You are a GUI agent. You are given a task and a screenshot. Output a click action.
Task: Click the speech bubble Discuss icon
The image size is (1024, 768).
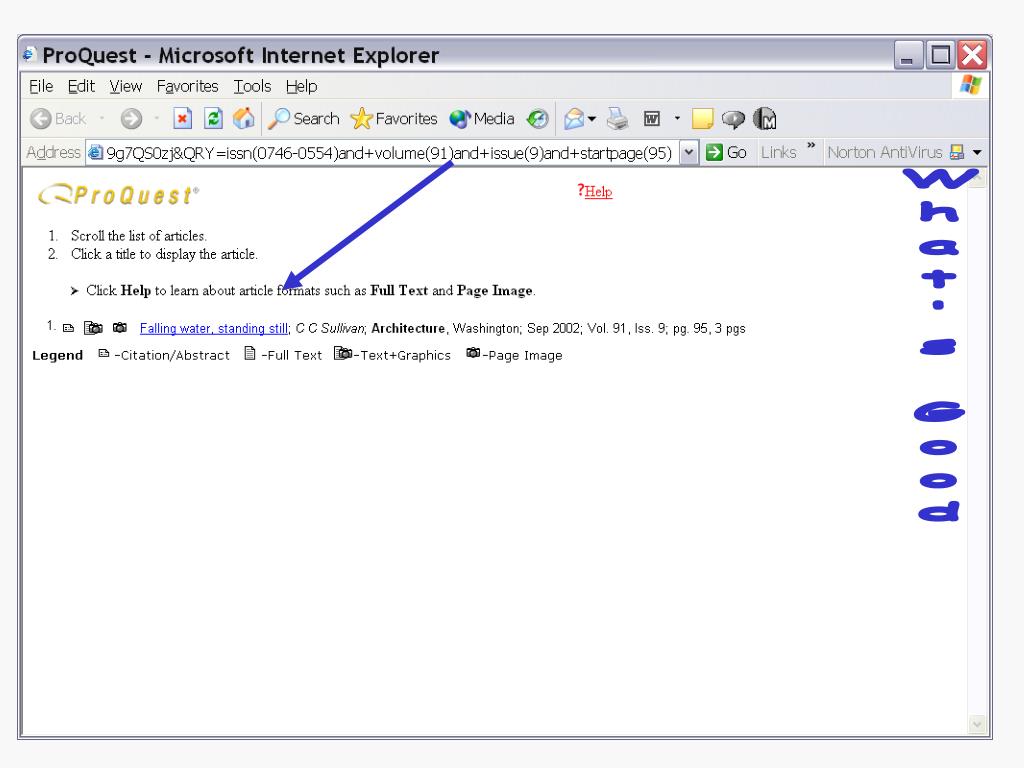(733, 119)
